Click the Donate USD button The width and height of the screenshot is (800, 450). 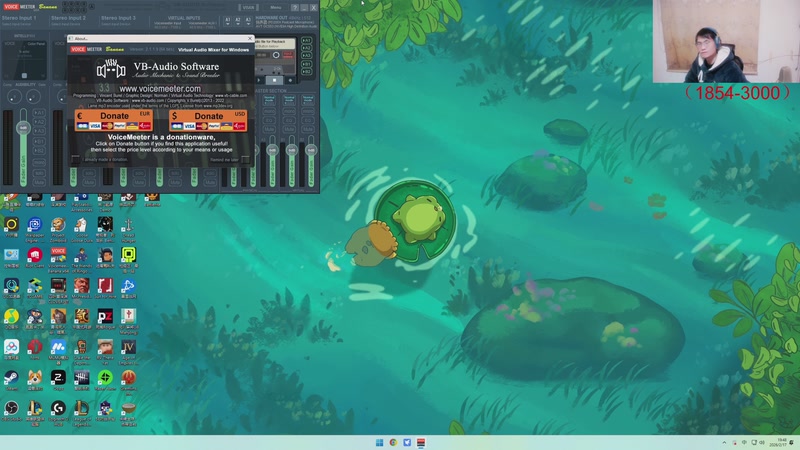[x=208, y=120]
